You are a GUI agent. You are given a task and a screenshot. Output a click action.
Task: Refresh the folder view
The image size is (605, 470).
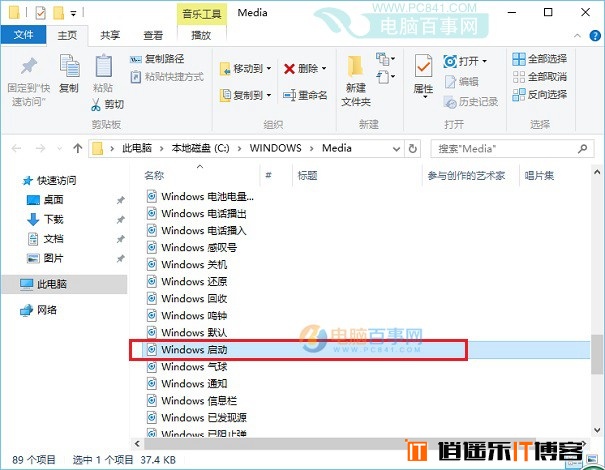[412, 149]
